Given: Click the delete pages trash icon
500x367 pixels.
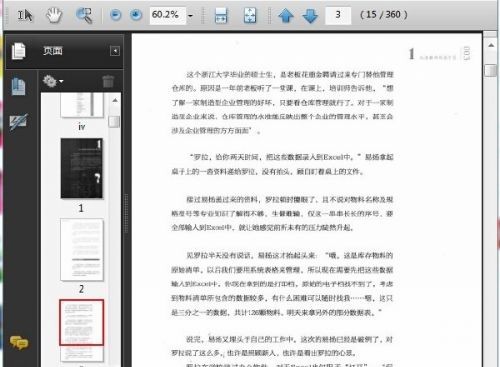Looking at the screenshot, I should pos(108,81).
